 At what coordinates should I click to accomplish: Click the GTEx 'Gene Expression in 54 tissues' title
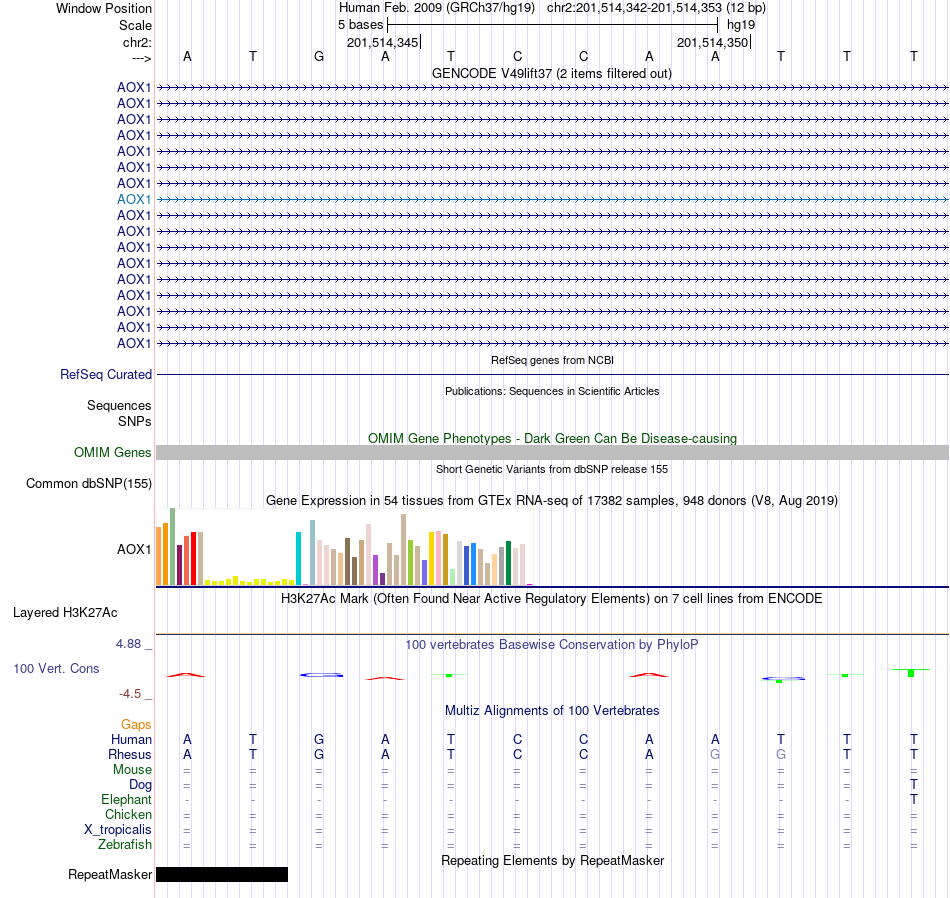click(552, 501)
